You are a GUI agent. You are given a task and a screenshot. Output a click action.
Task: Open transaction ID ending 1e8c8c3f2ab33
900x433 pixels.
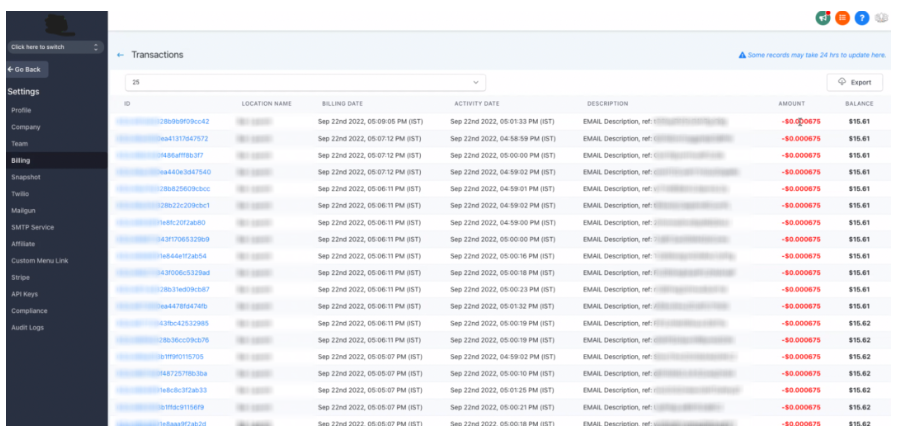pos(162,389)
